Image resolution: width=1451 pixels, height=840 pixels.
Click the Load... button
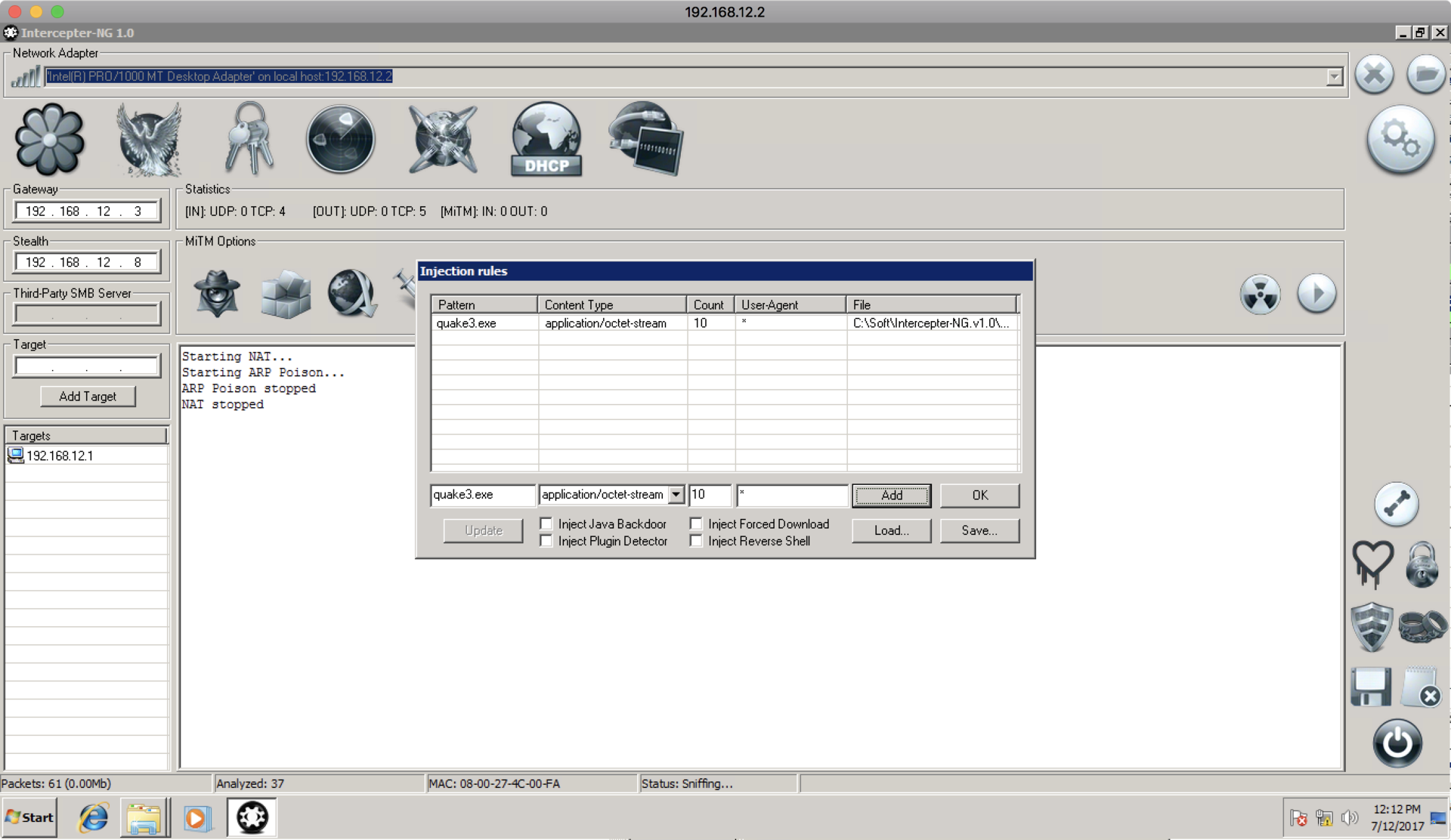pos(891,530)
